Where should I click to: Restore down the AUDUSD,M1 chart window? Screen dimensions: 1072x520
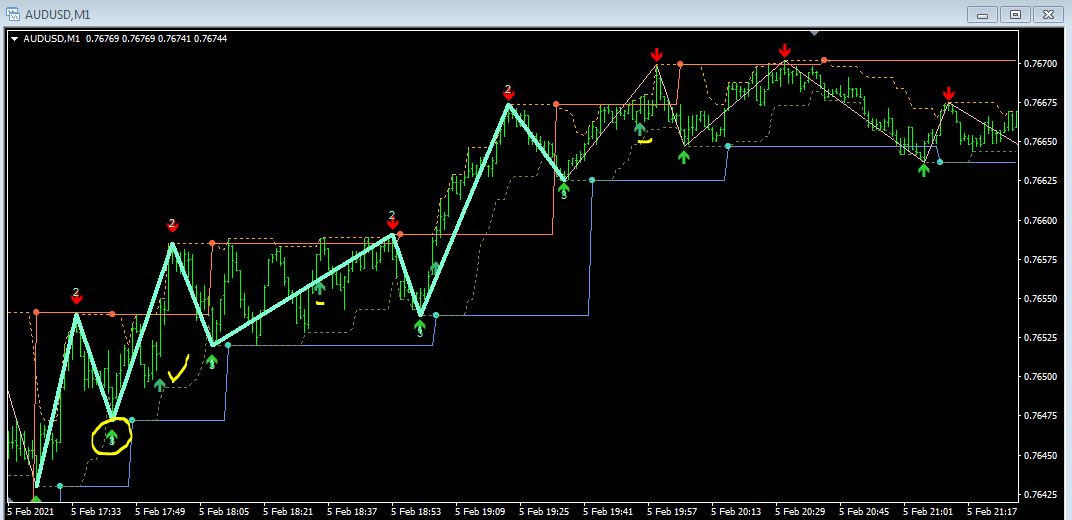click(1016, 14)
